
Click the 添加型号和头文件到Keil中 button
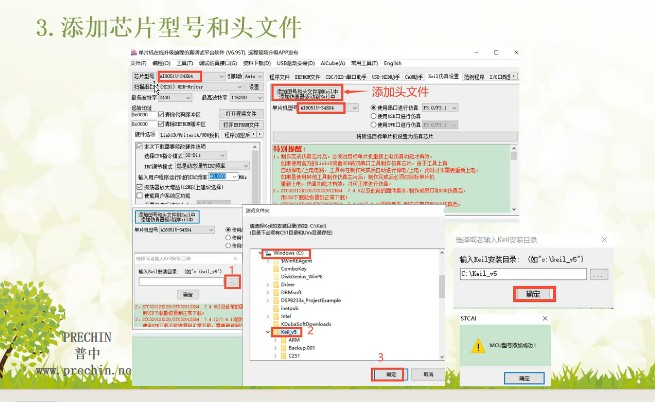click(307, 93)
